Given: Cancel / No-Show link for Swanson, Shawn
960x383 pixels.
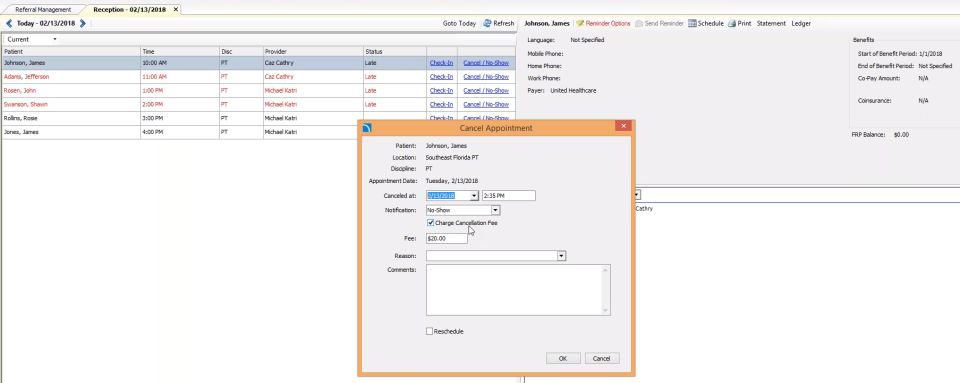Looking at the screenshot, I should [x=486, y=105].
